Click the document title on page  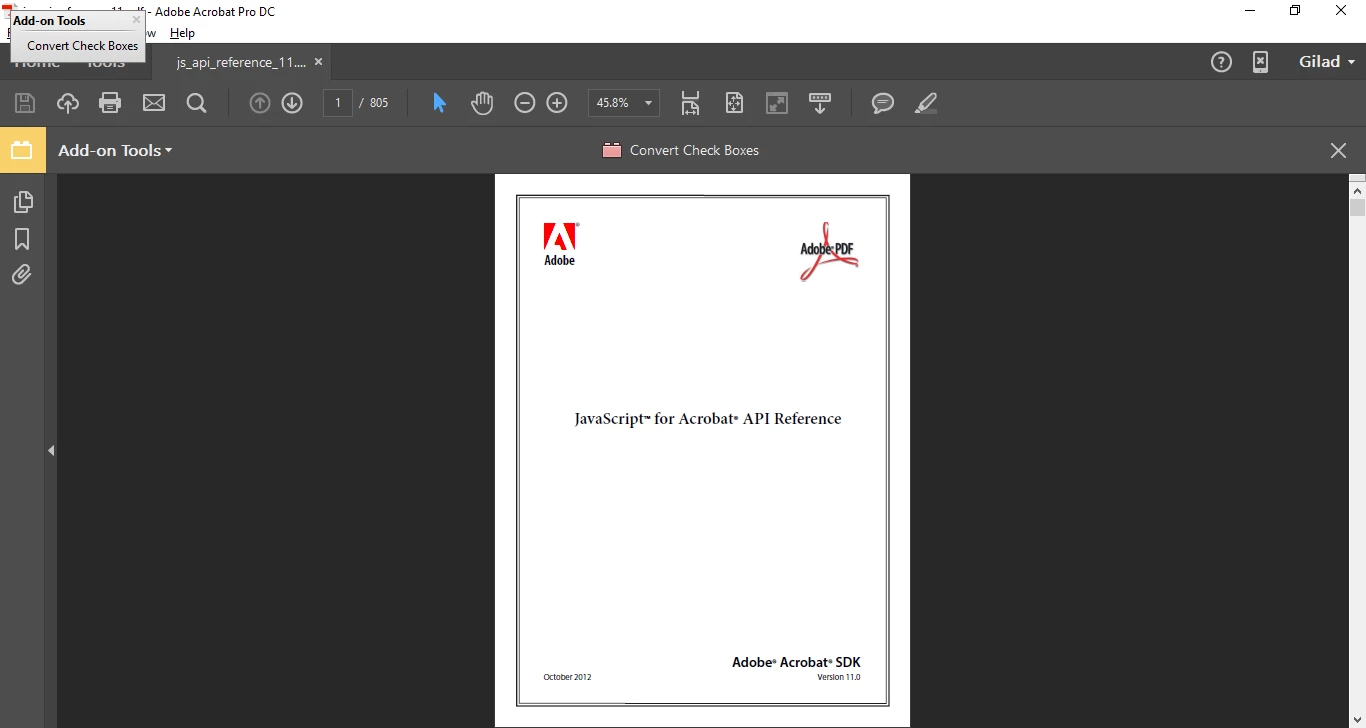click(708, 419)
